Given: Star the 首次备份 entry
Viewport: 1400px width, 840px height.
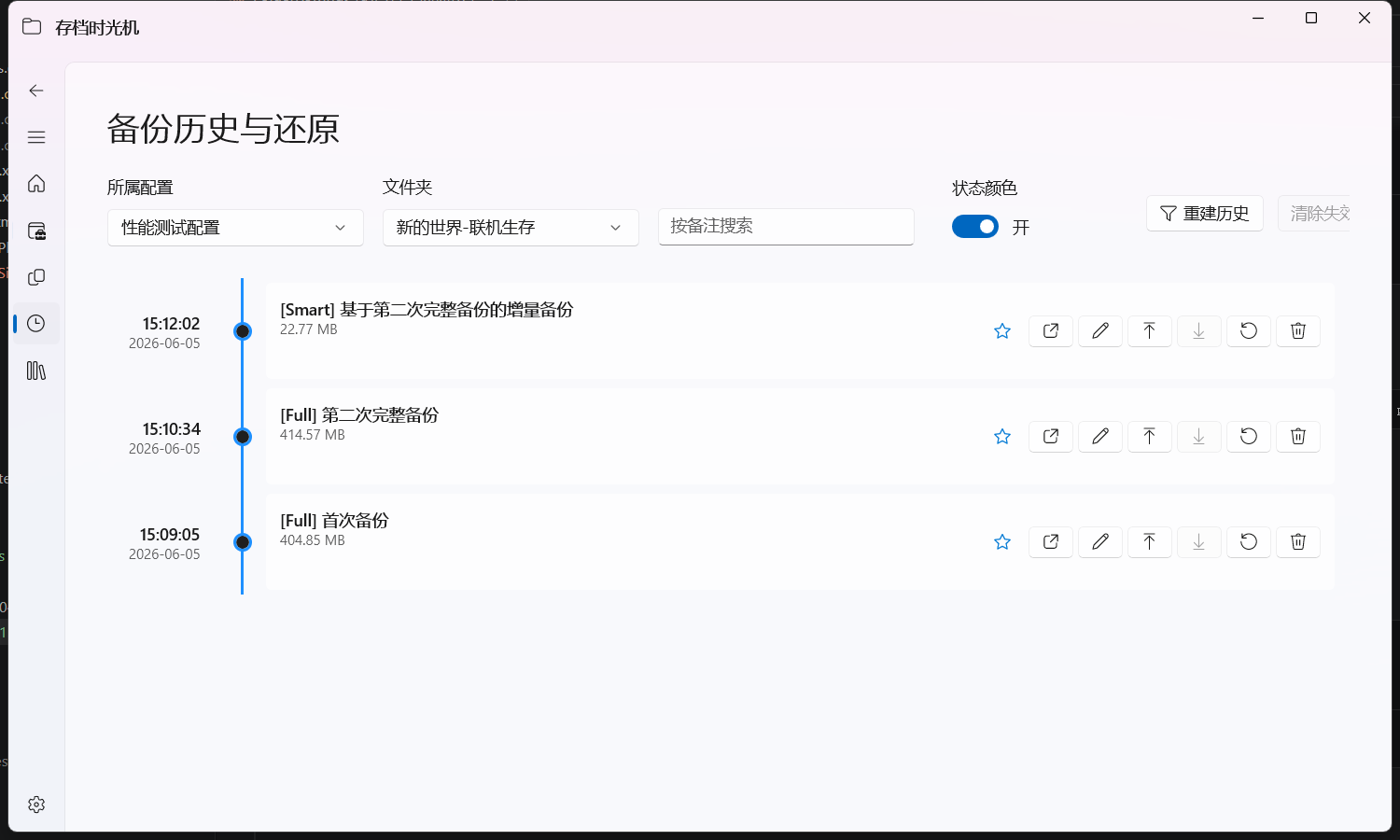Looking at the screenshot, I should click(x=1002, y=542).
